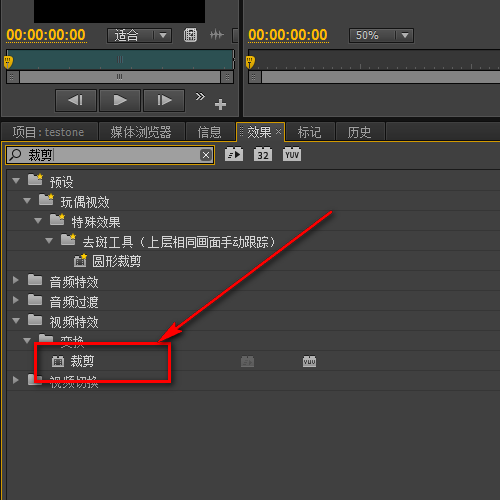Expand the 音频特效 folder
The height and width of the screenshot is (500, 500).
pyautogui.click(x=15, y=280)
